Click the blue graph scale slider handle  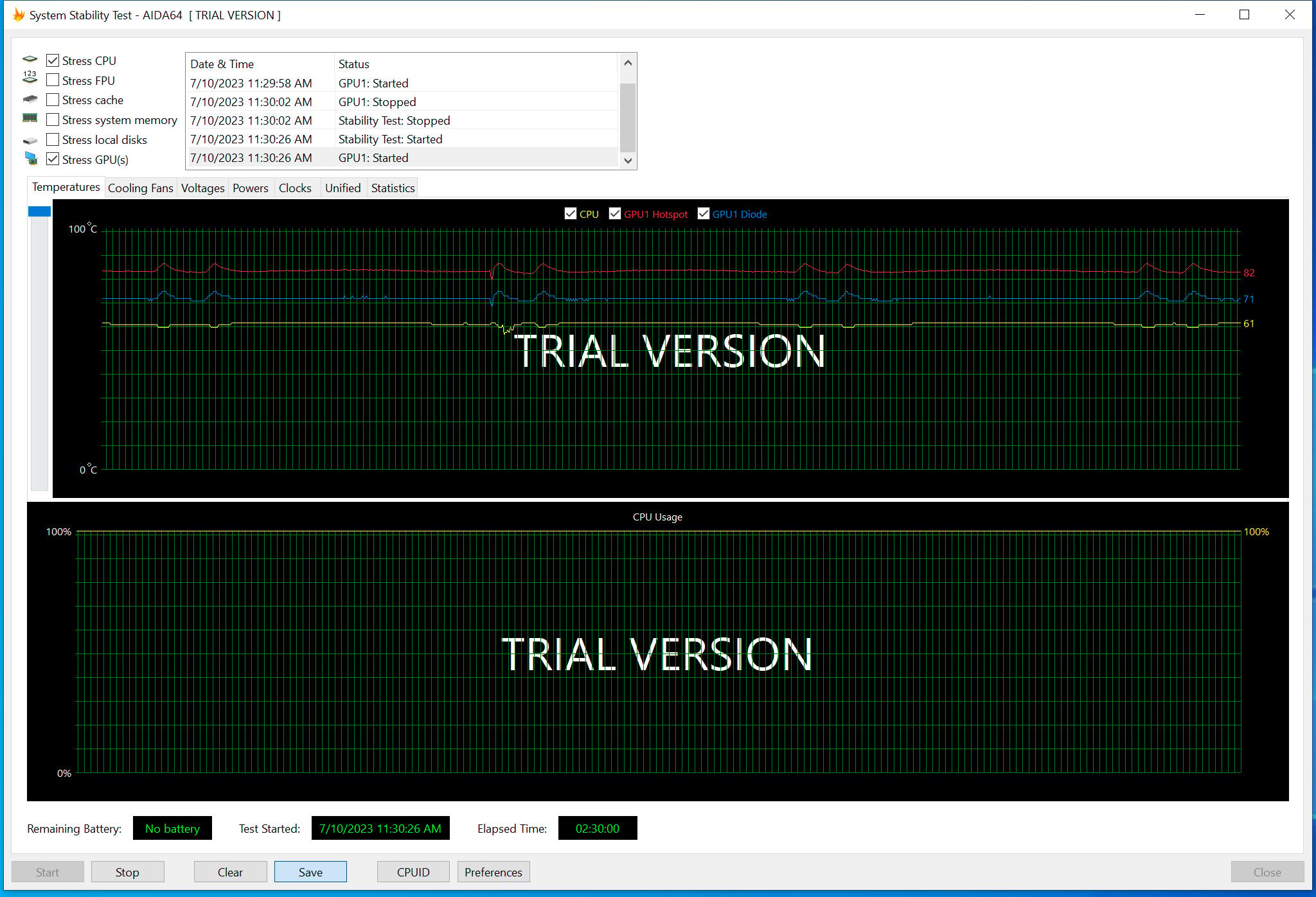[x=39, y=211]
